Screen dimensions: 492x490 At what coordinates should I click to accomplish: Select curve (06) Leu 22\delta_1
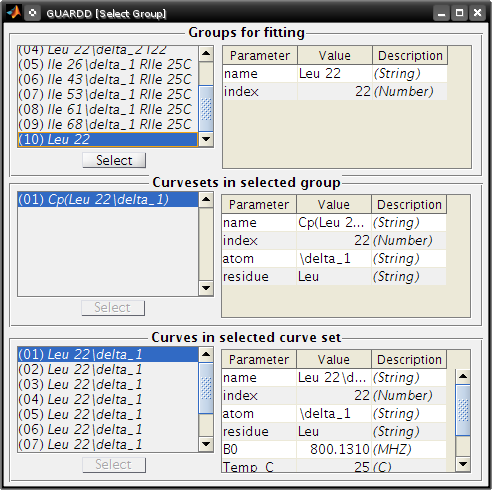tap(108, 429)
